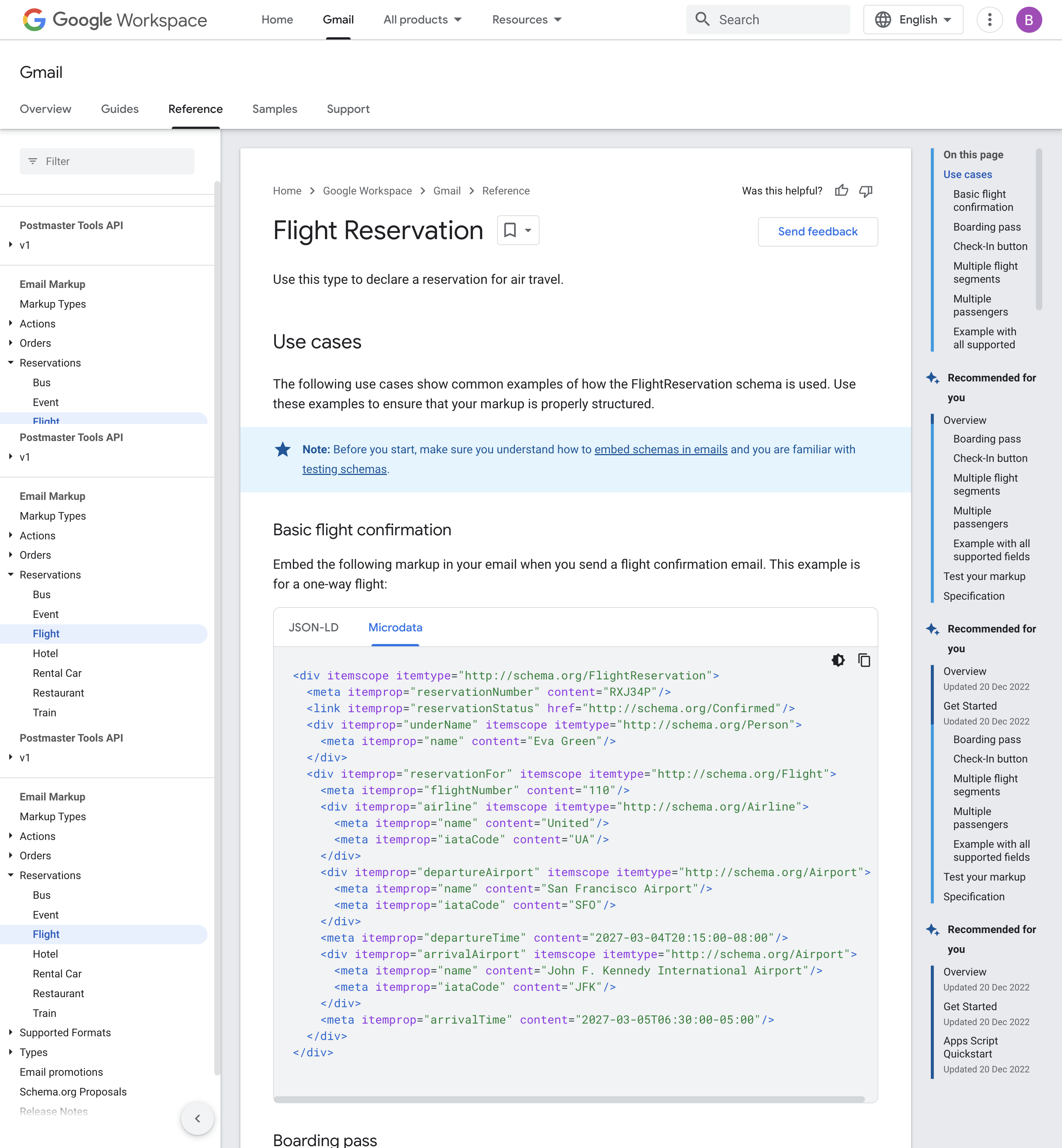Screen dimensions: 1062x1148
Task: Expand the All products menu
Action: (x=423, y=19)
